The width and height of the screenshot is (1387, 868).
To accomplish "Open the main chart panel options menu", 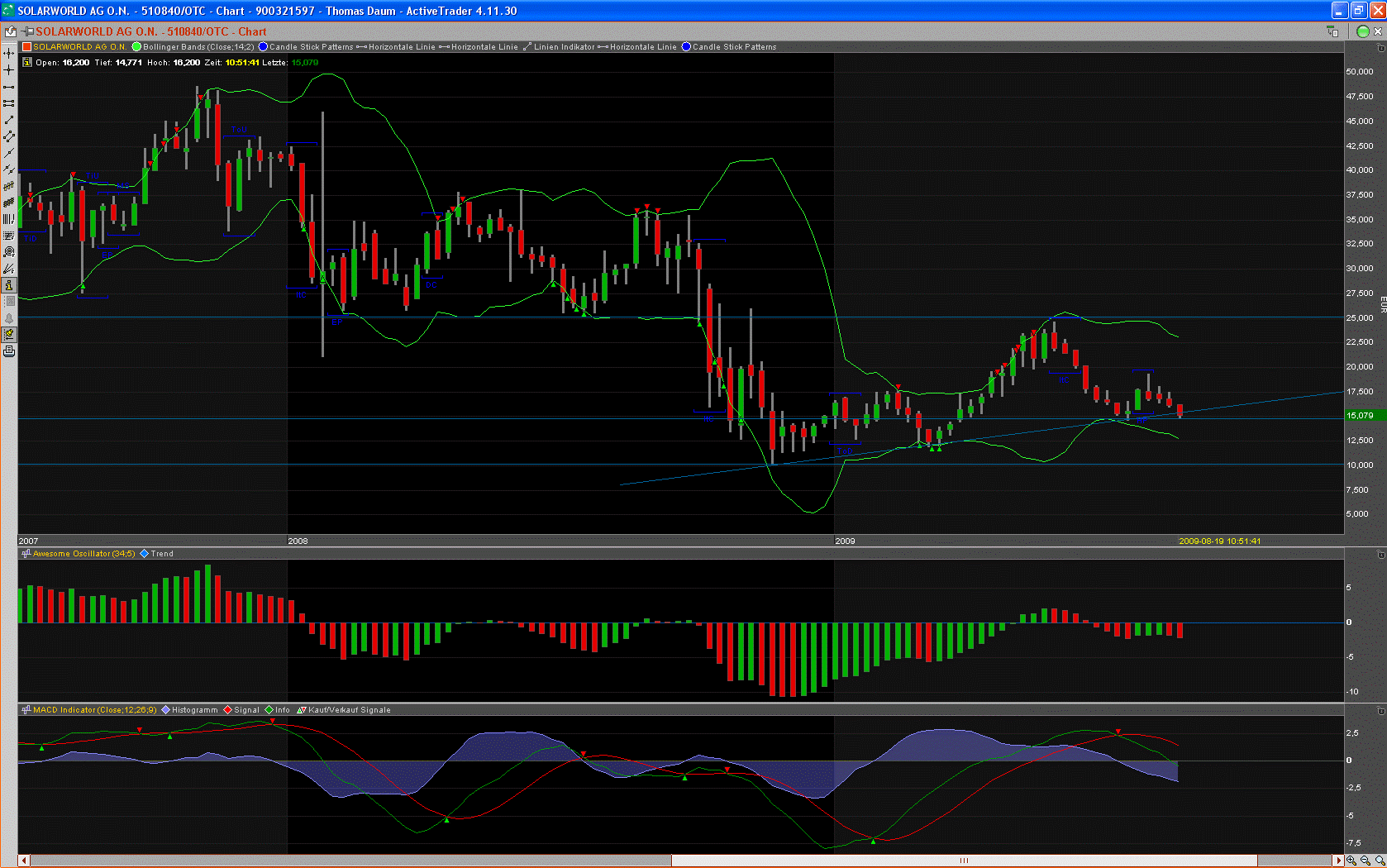I will pos(1381,47).
